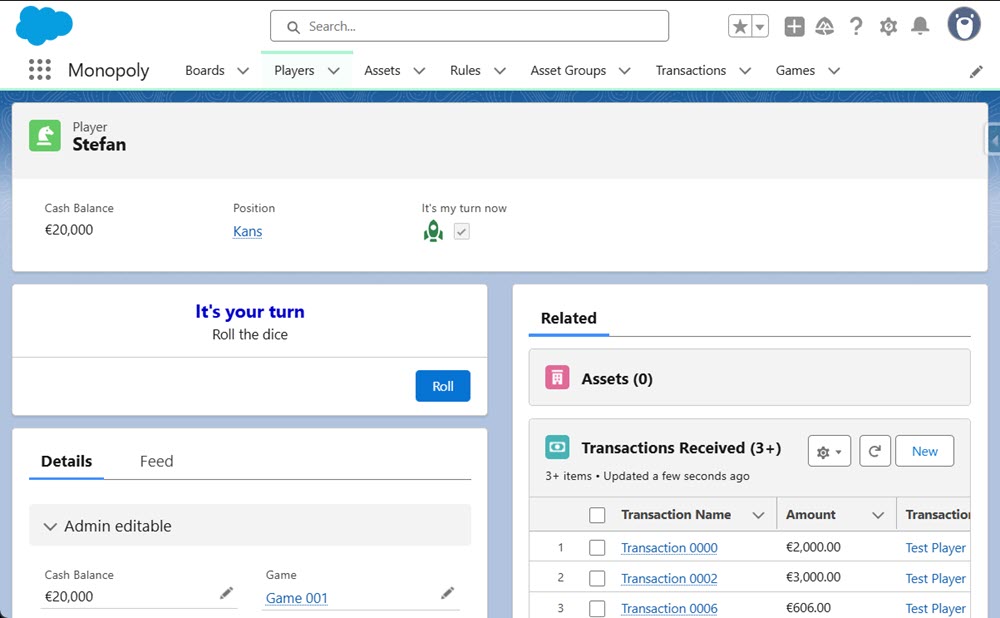The image size is (1000, 618).
Task: Expand the Boards tab dropdown chevron
Action: [x=243, y=71]
